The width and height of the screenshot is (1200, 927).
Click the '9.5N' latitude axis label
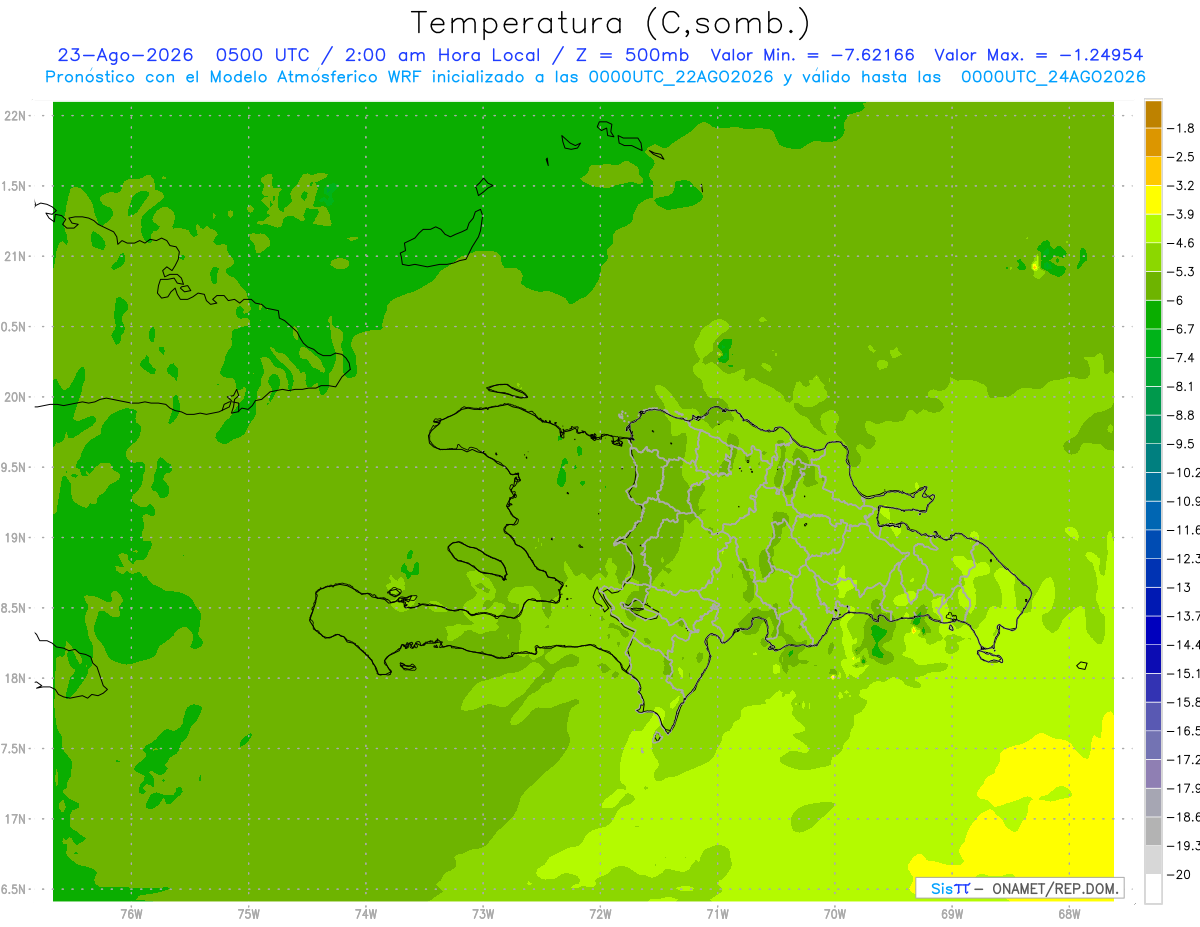[15, 467]
